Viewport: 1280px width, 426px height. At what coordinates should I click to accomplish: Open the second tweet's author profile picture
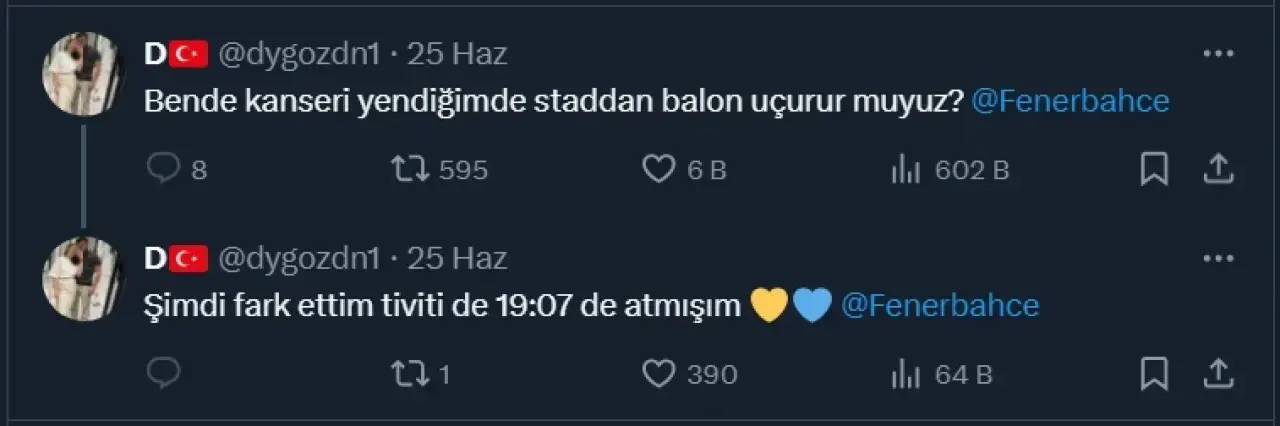pos(82,278)
